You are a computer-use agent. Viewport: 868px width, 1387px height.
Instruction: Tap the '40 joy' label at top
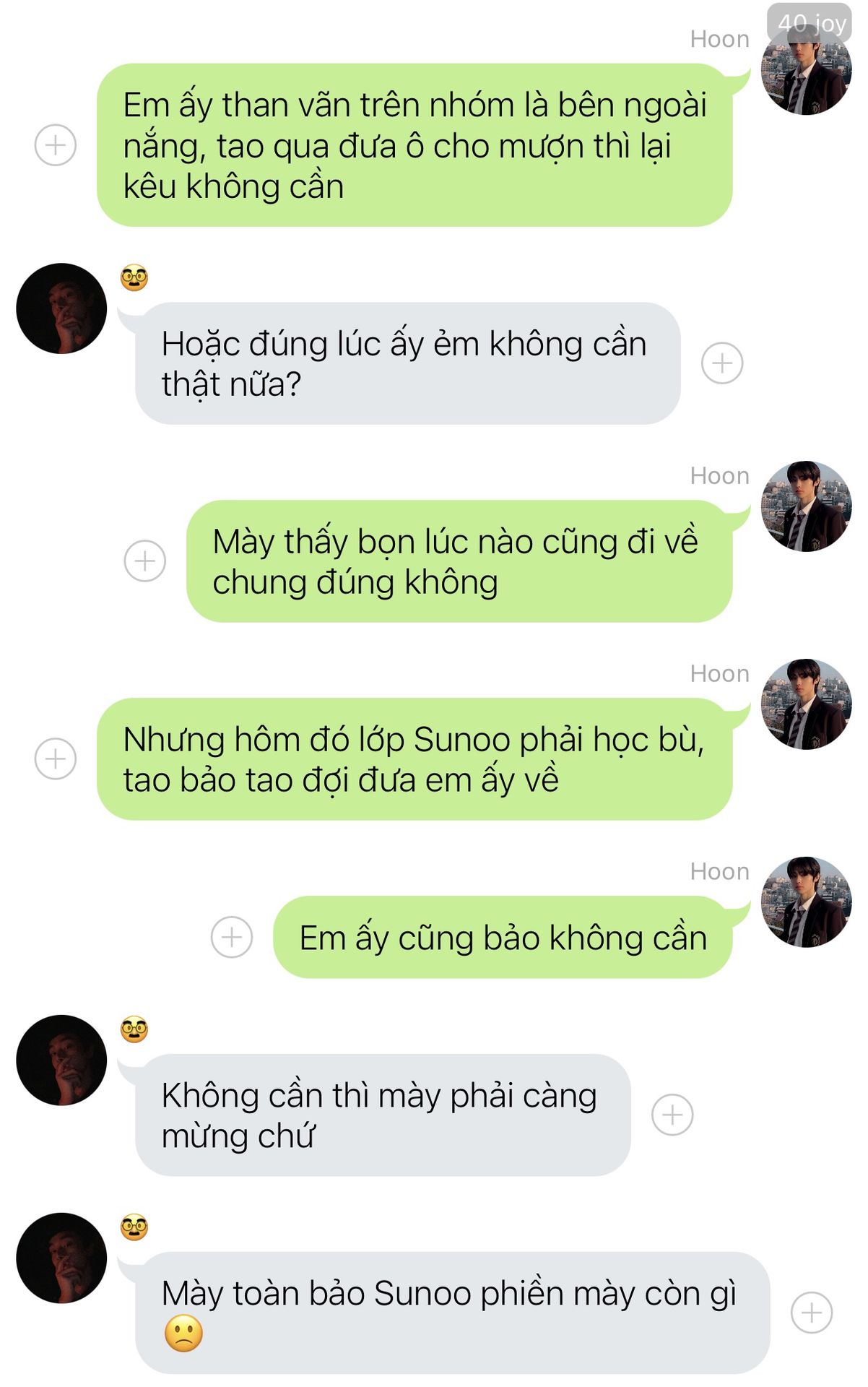(x=810, y=23)
